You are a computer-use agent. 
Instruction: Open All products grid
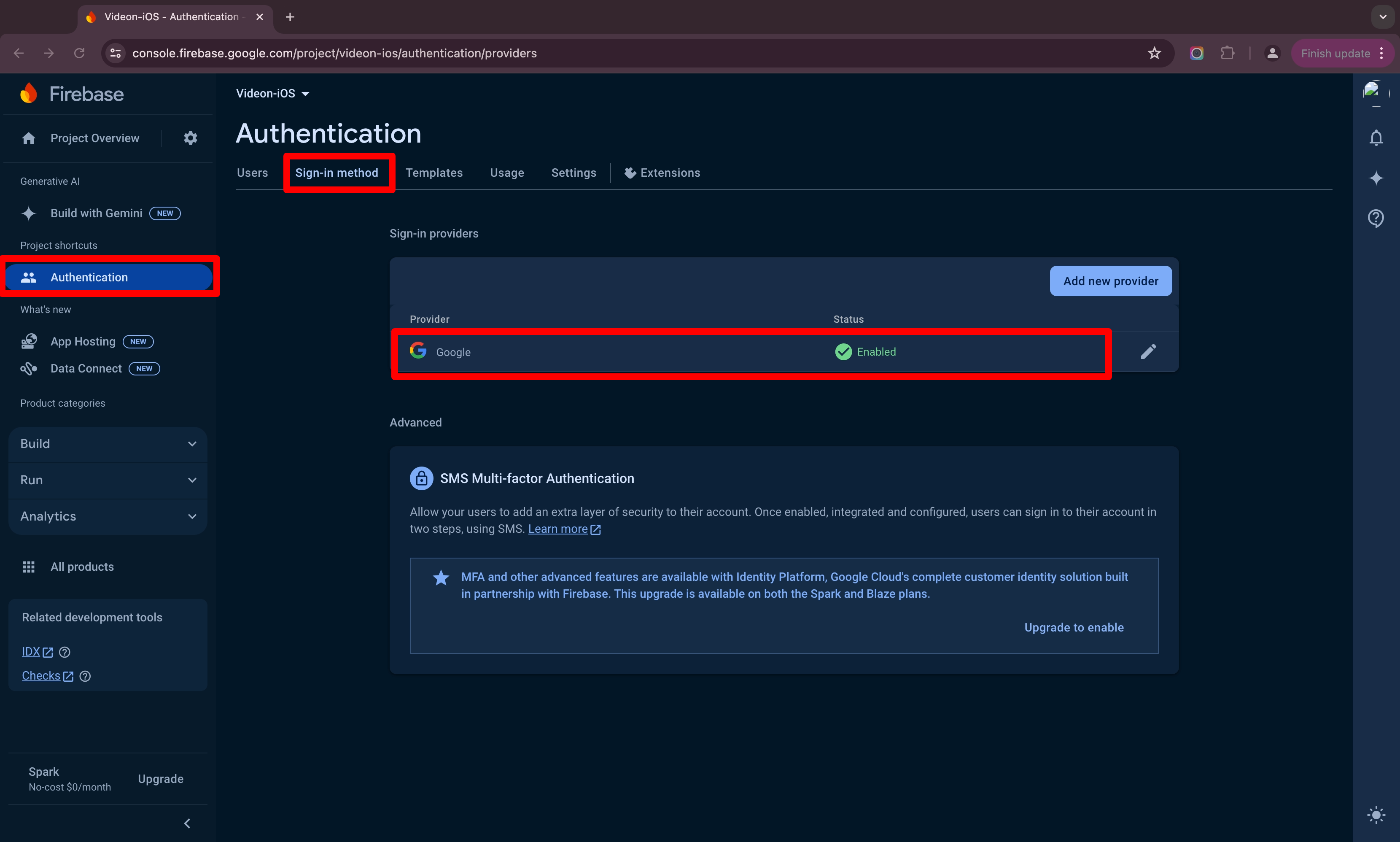[x=67, y=566]
